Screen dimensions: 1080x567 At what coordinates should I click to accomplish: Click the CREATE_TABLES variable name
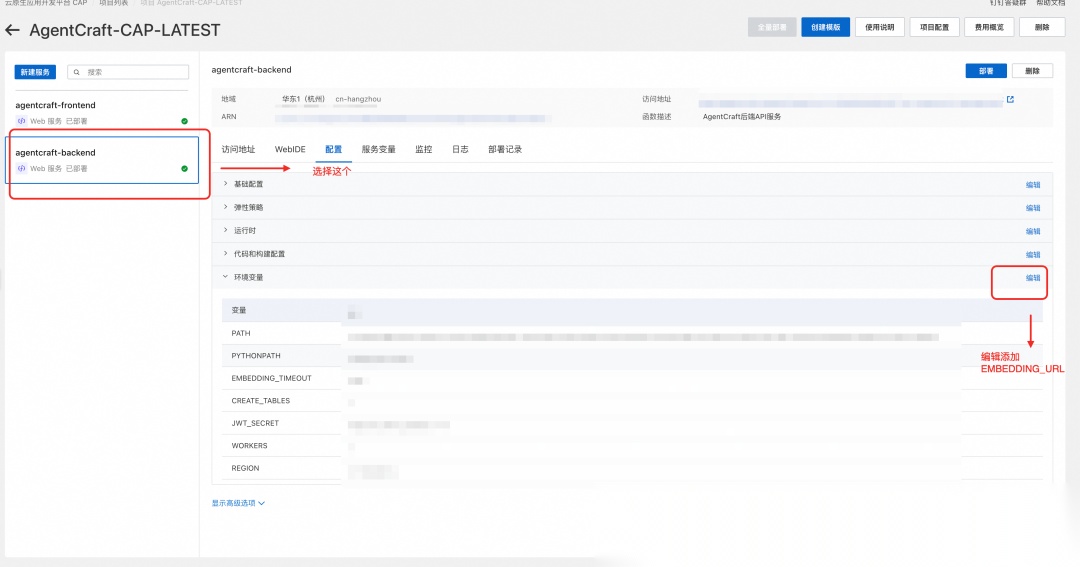point(260,401)
